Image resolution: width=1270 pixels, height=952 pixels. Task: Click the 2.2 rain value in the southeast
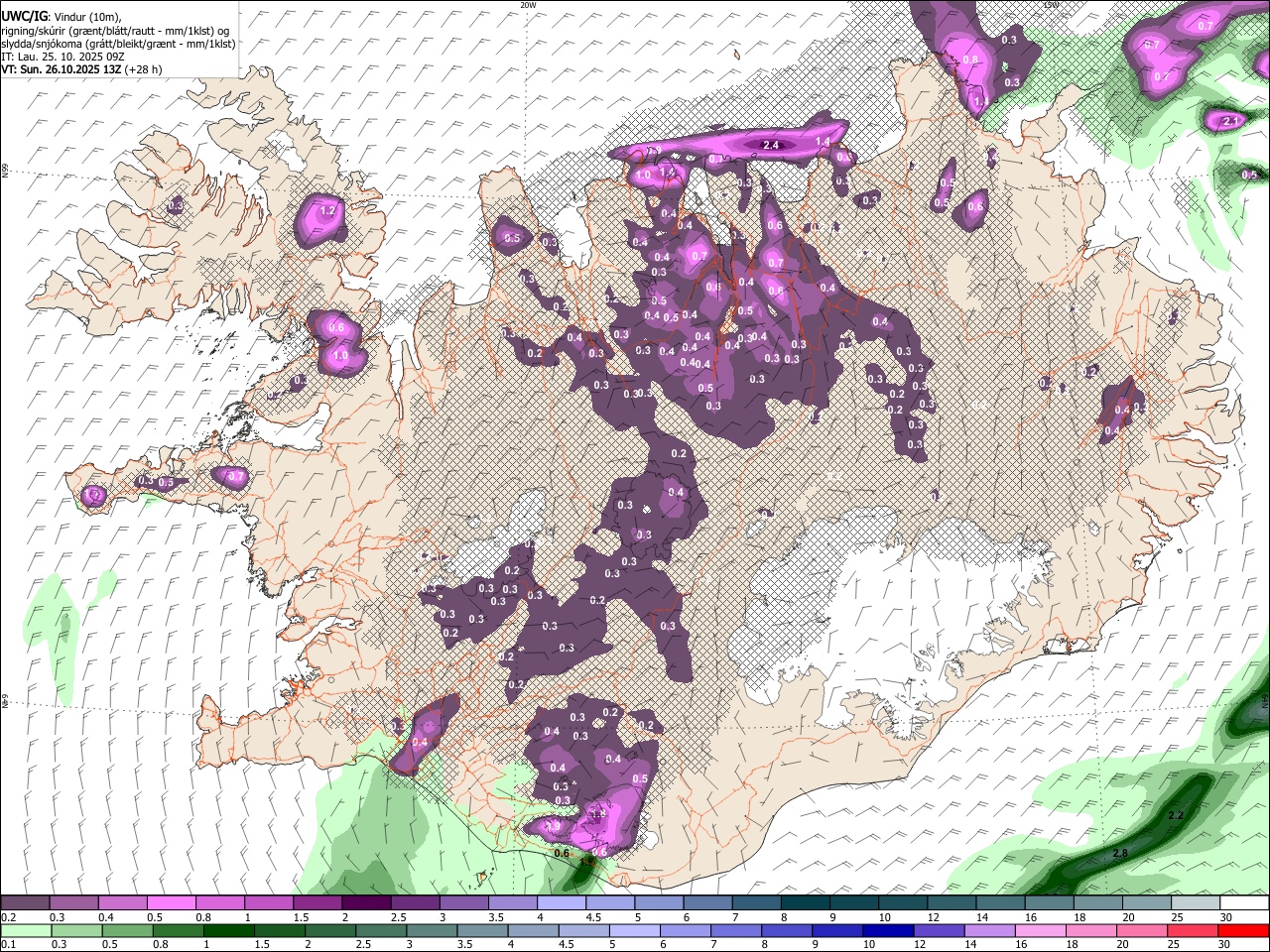(1177, 815)
